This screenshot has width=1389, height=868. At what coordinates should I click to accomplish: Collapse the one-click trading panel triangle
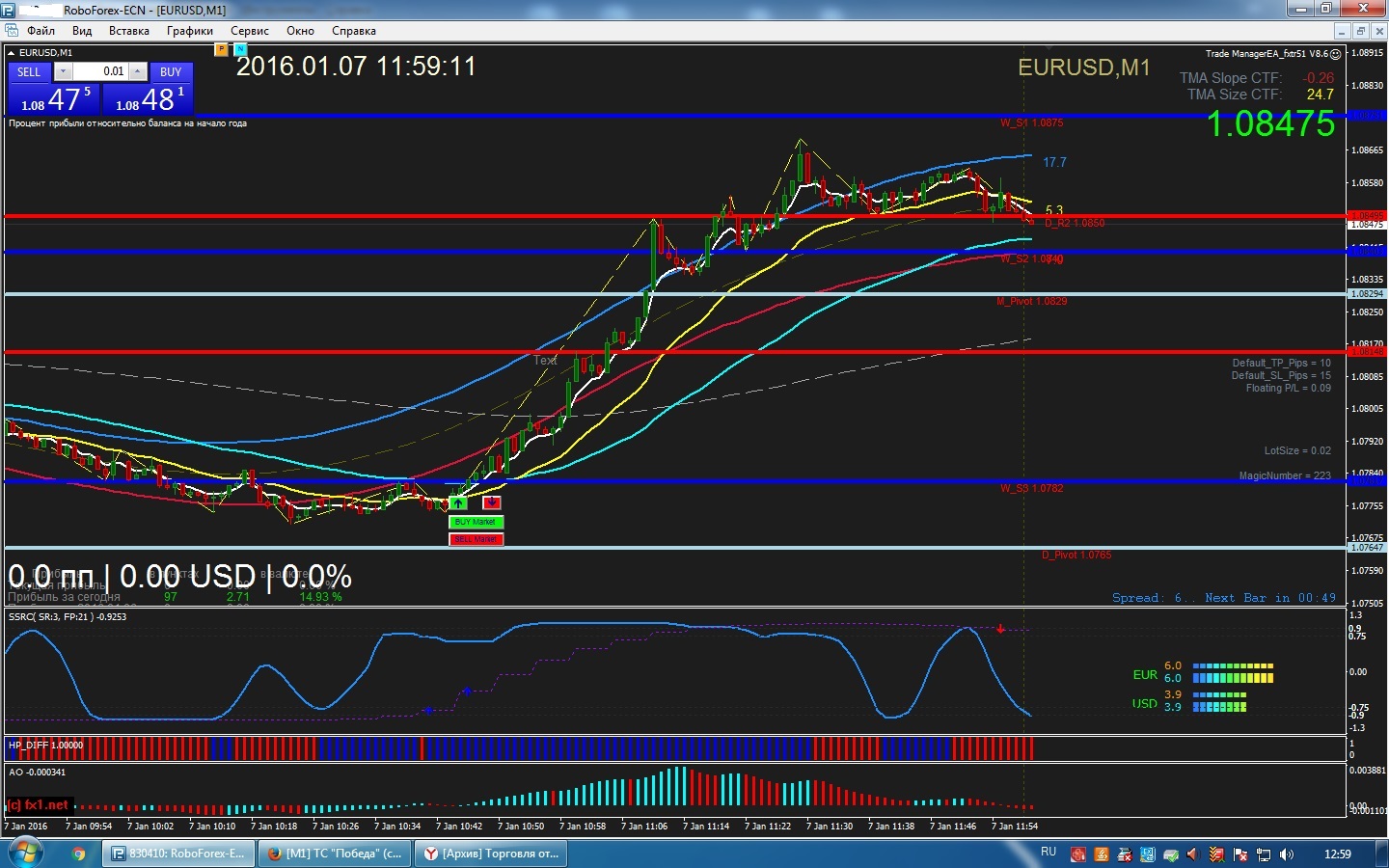click(x=12, y=53)
